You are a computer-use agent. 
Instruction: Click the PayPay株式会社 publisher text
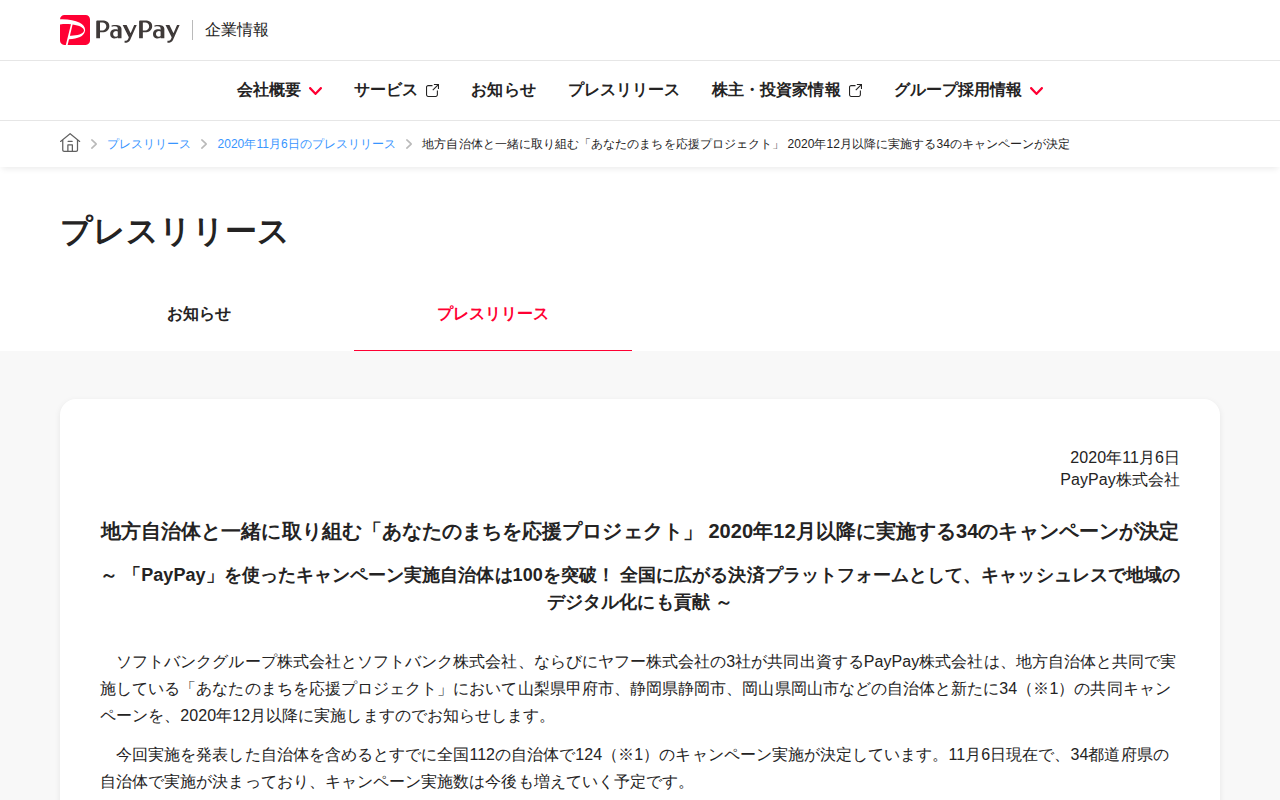(x=1120, y=480)
